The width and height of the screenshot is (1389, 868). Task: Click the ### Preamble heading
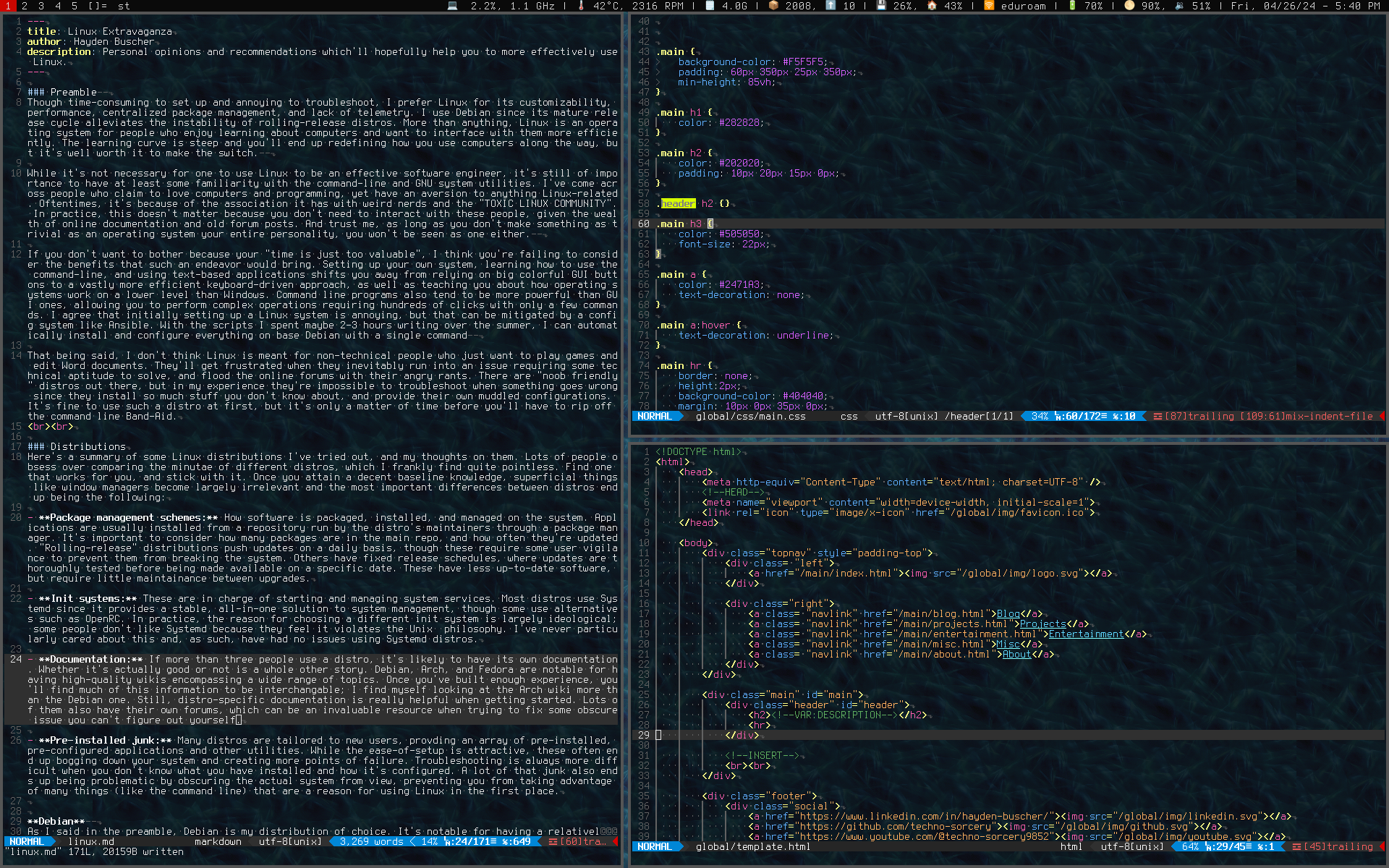point(62,92)
